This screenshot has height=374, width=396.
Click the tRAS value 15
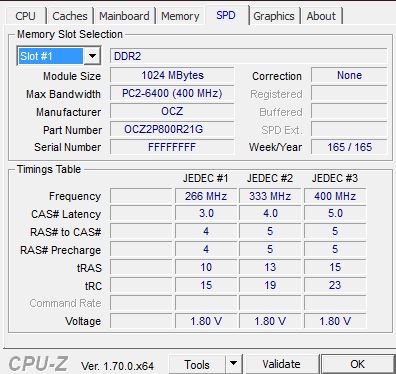[335, 267]
